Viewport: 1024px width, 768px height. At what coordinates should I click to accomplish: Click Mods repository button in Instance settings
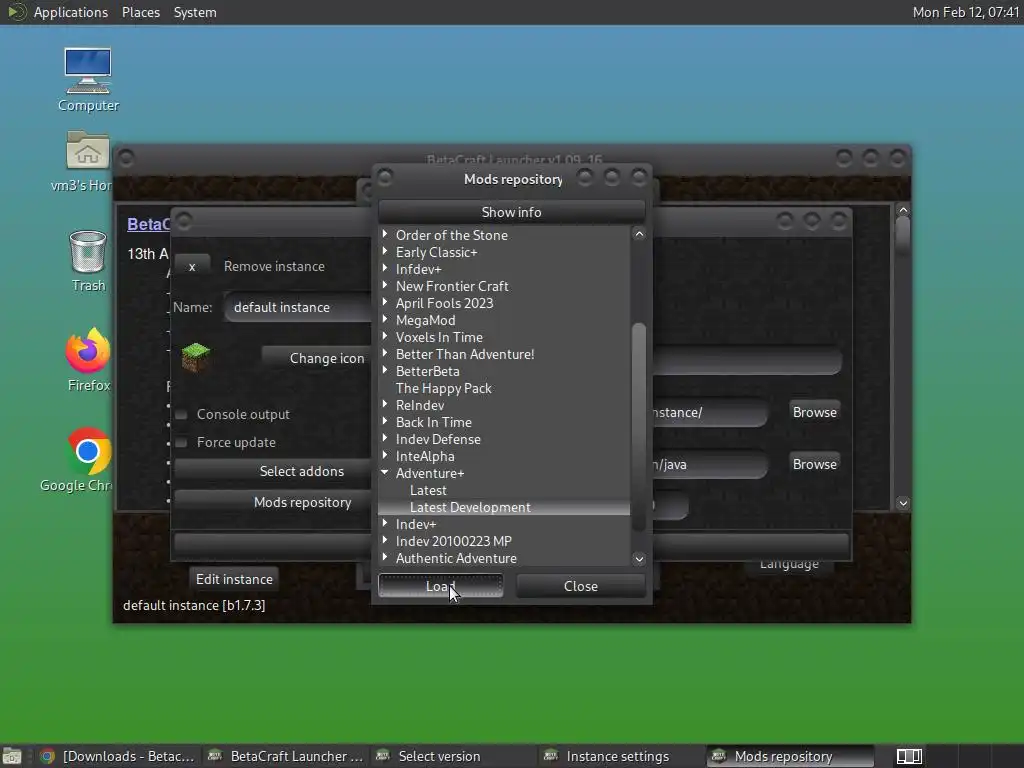(274, 502)
